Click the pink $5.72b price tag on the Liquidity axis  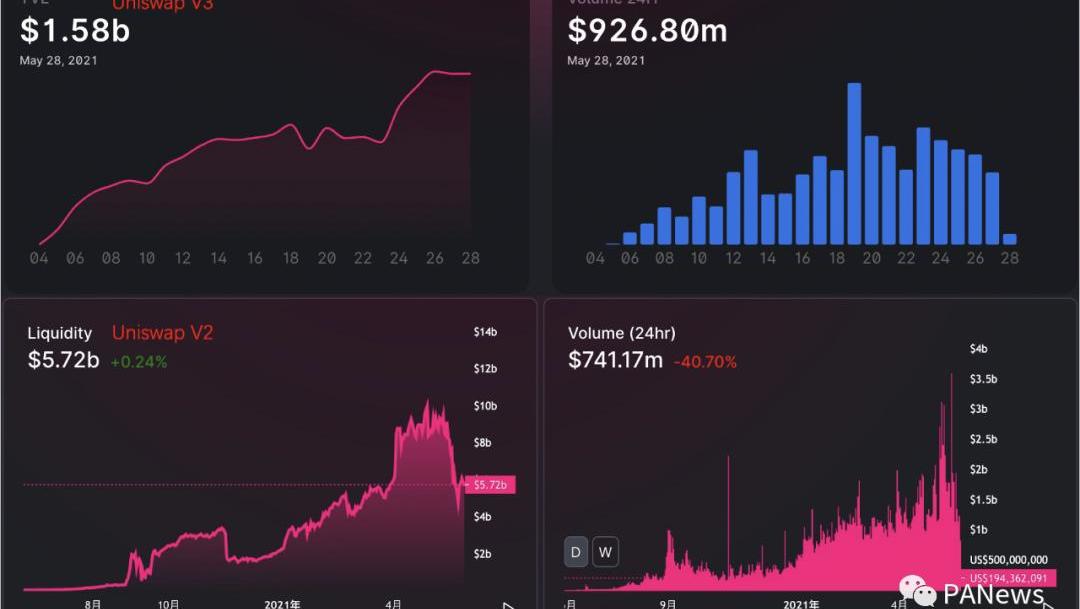[490, 485]
